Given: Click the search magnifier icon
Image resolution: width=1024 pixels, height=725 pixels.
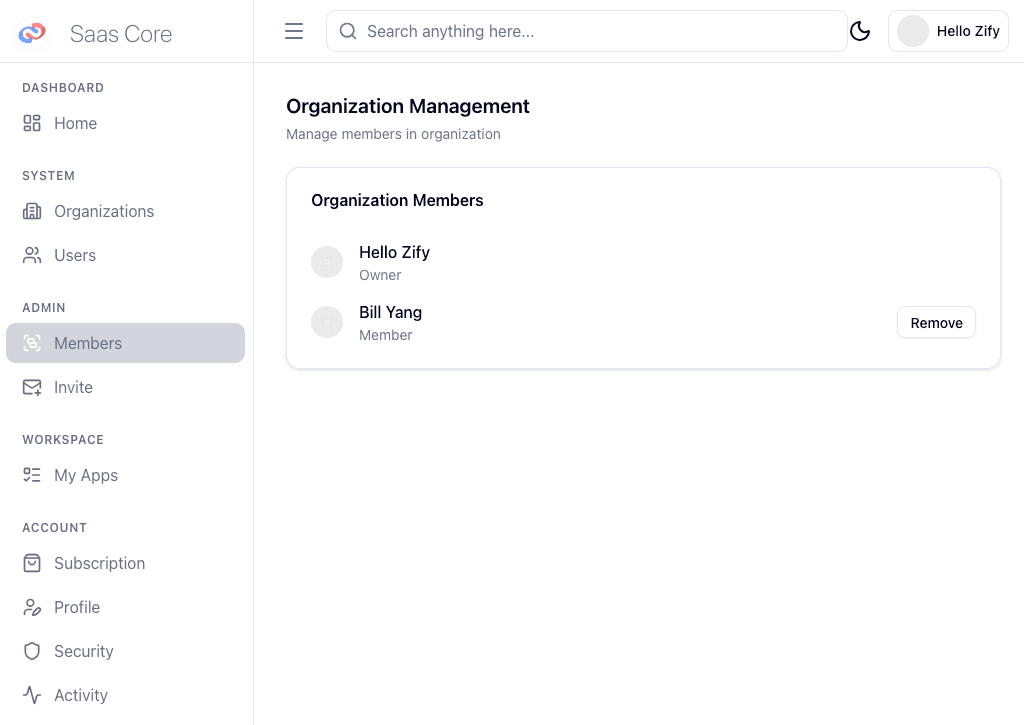Looking at the screenshot, I should click(x=348, y=31).
